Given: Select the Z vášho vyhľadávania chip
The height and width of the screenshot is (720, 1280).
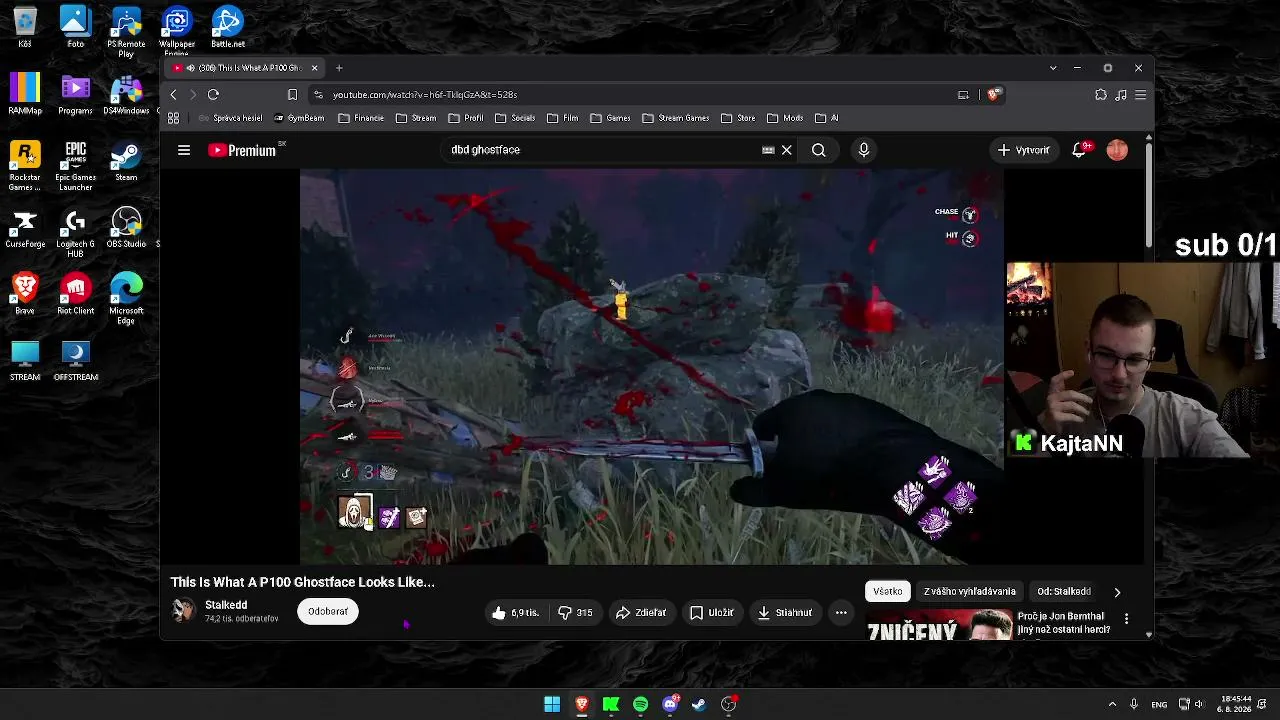Looking at the screenshot, I should 969,591.
